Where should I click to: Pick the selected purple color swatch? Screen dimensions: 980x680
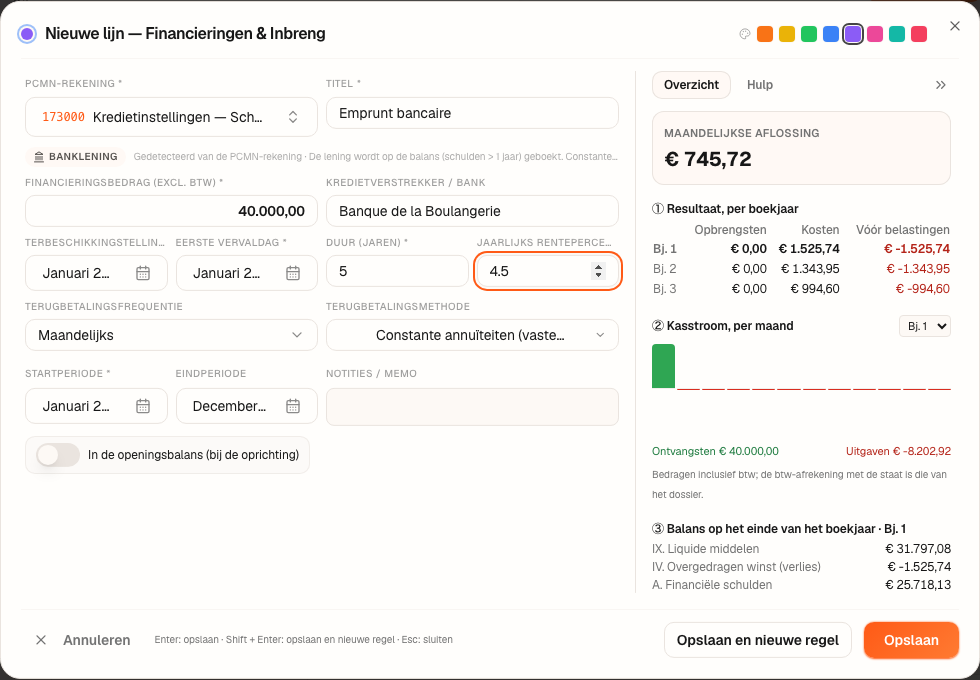[853, 34]
